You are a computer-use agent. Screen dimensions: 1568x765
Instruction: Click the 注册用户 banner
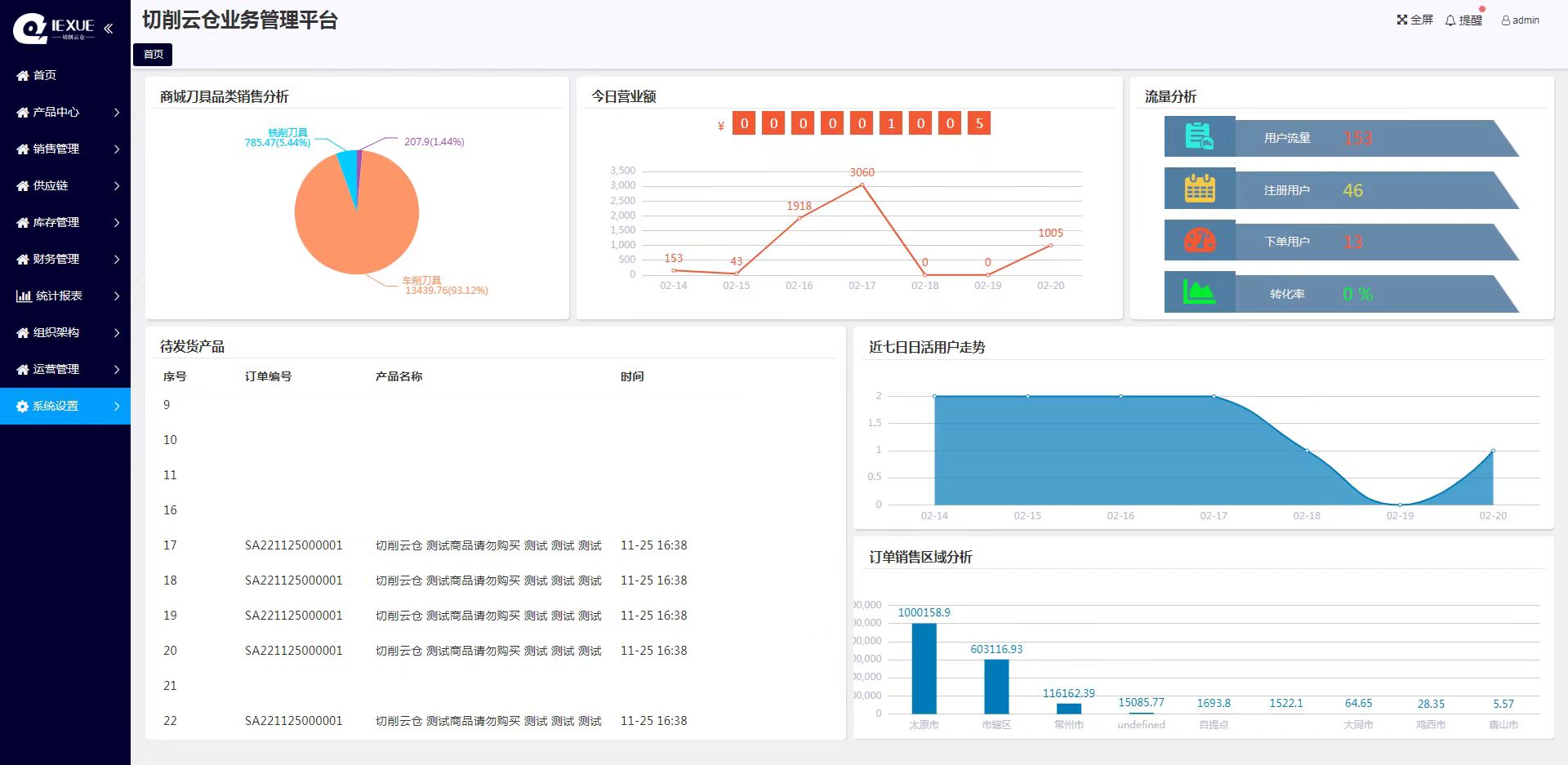click(1342, 190)
